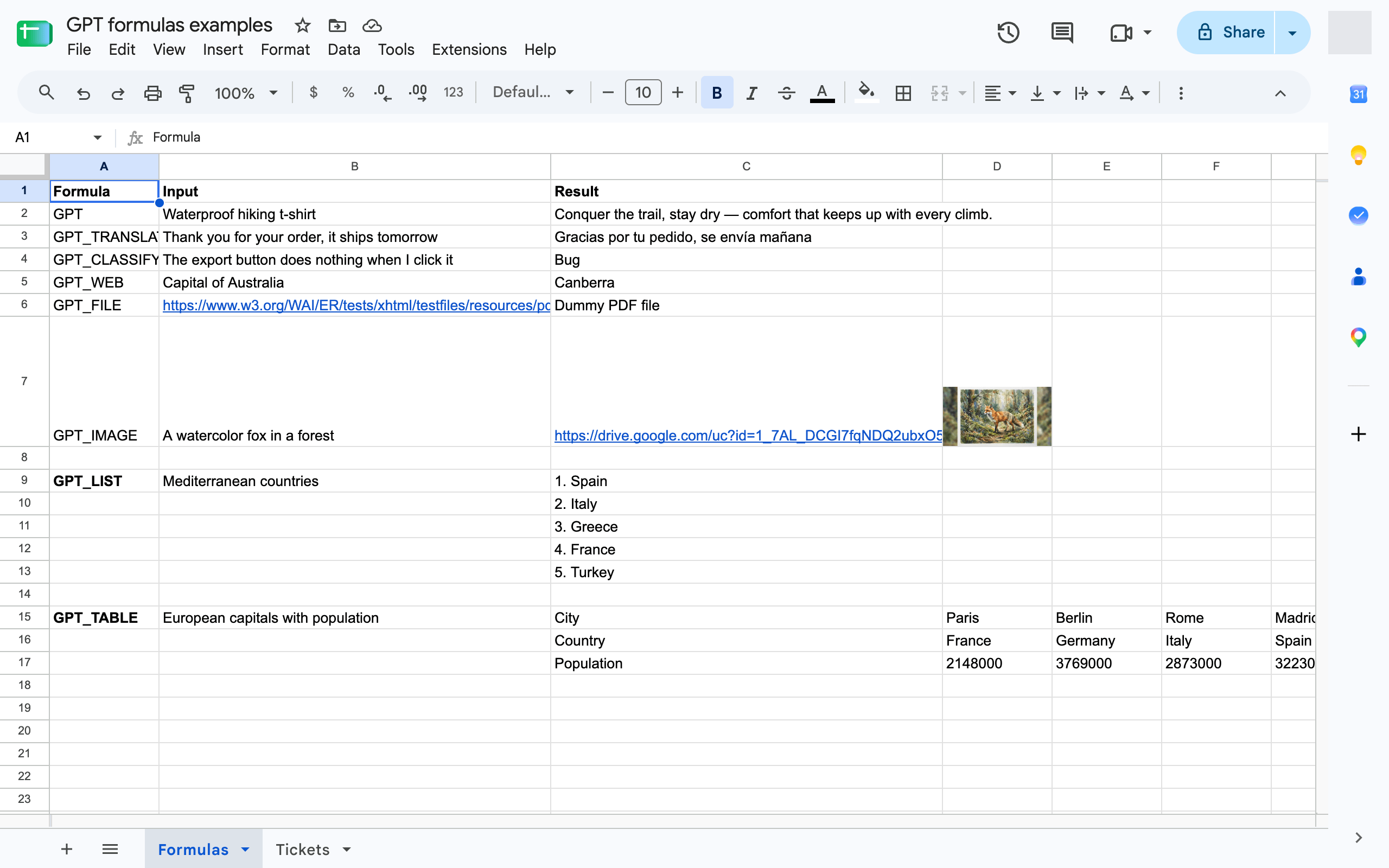Image resolution: width=1389 pixels, height=868 pixels.
Task: Click the redo arrow icon
Action: coord(118,92)
